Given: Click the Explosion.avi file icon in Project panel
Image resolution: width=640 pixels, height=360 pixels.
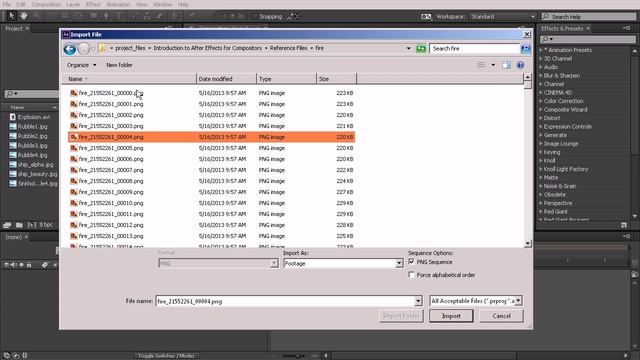Looking at the screenshot, I should click(13, 117).
